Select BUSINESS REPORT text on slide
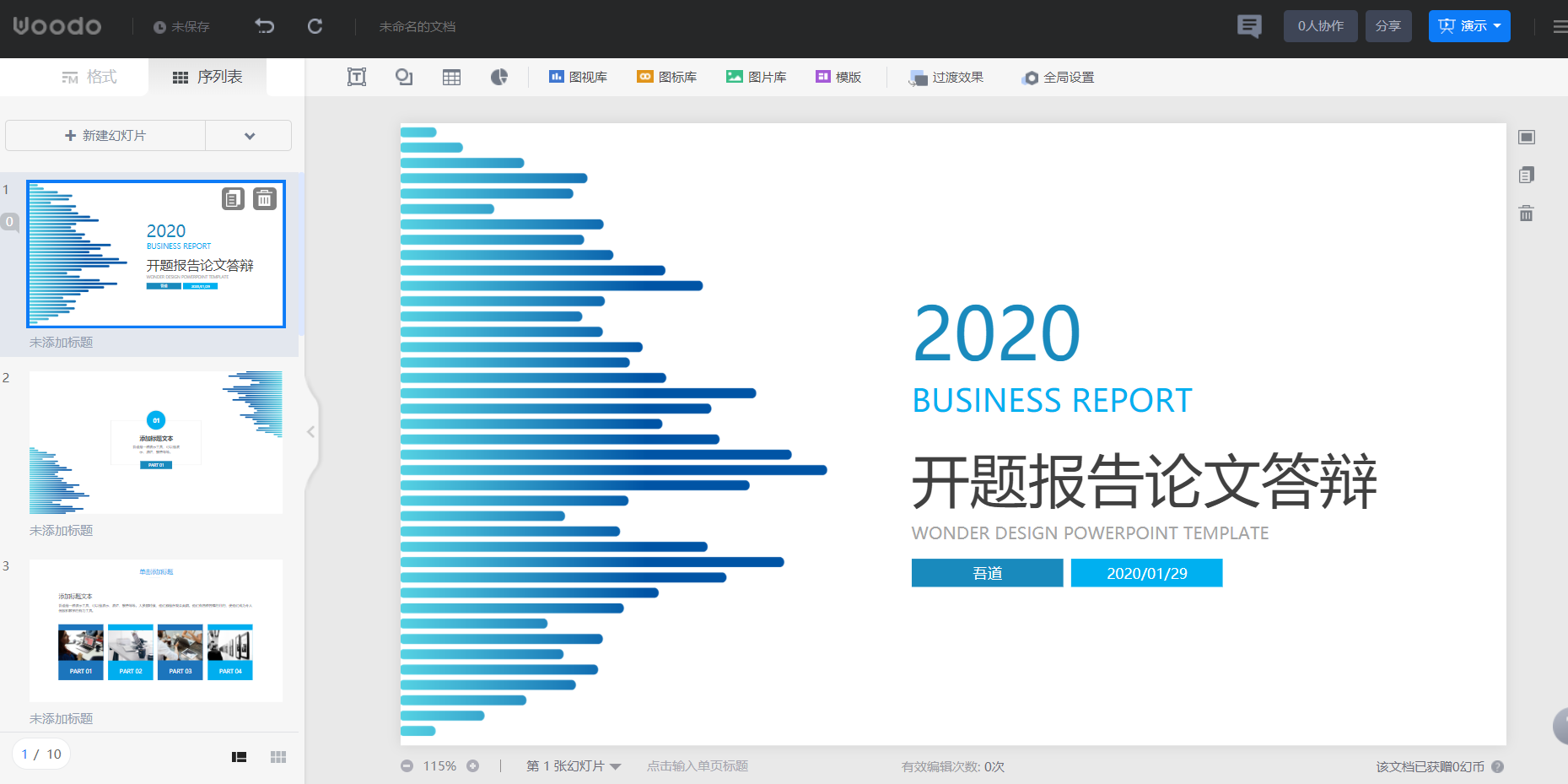This screenshot has height=784, width=1568. point(1052,400)
